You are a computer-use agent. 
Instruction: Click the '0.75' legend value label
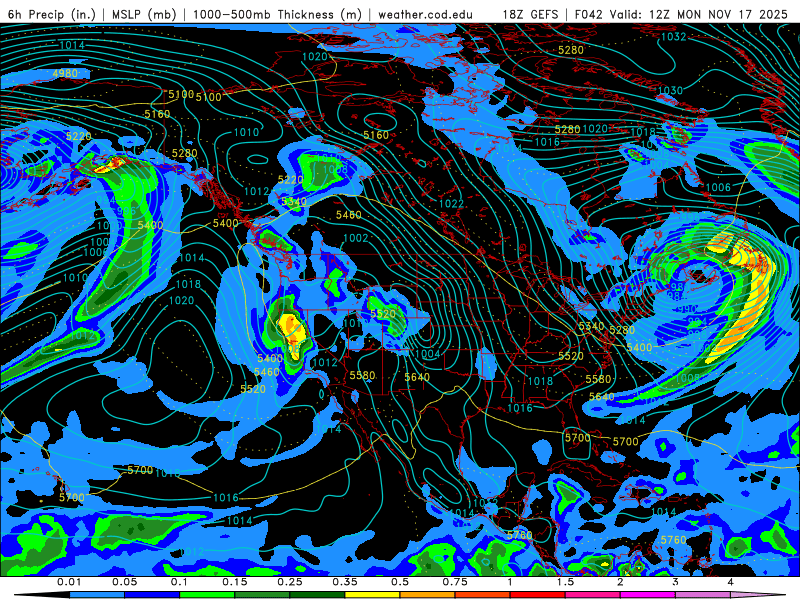(x=455, y=582)
